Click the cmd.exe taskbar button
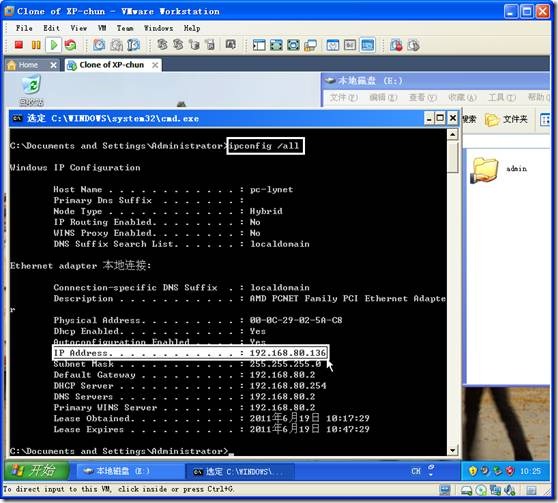Image resolution: width=558 pixels, height=503 pixels. [240, 471]
